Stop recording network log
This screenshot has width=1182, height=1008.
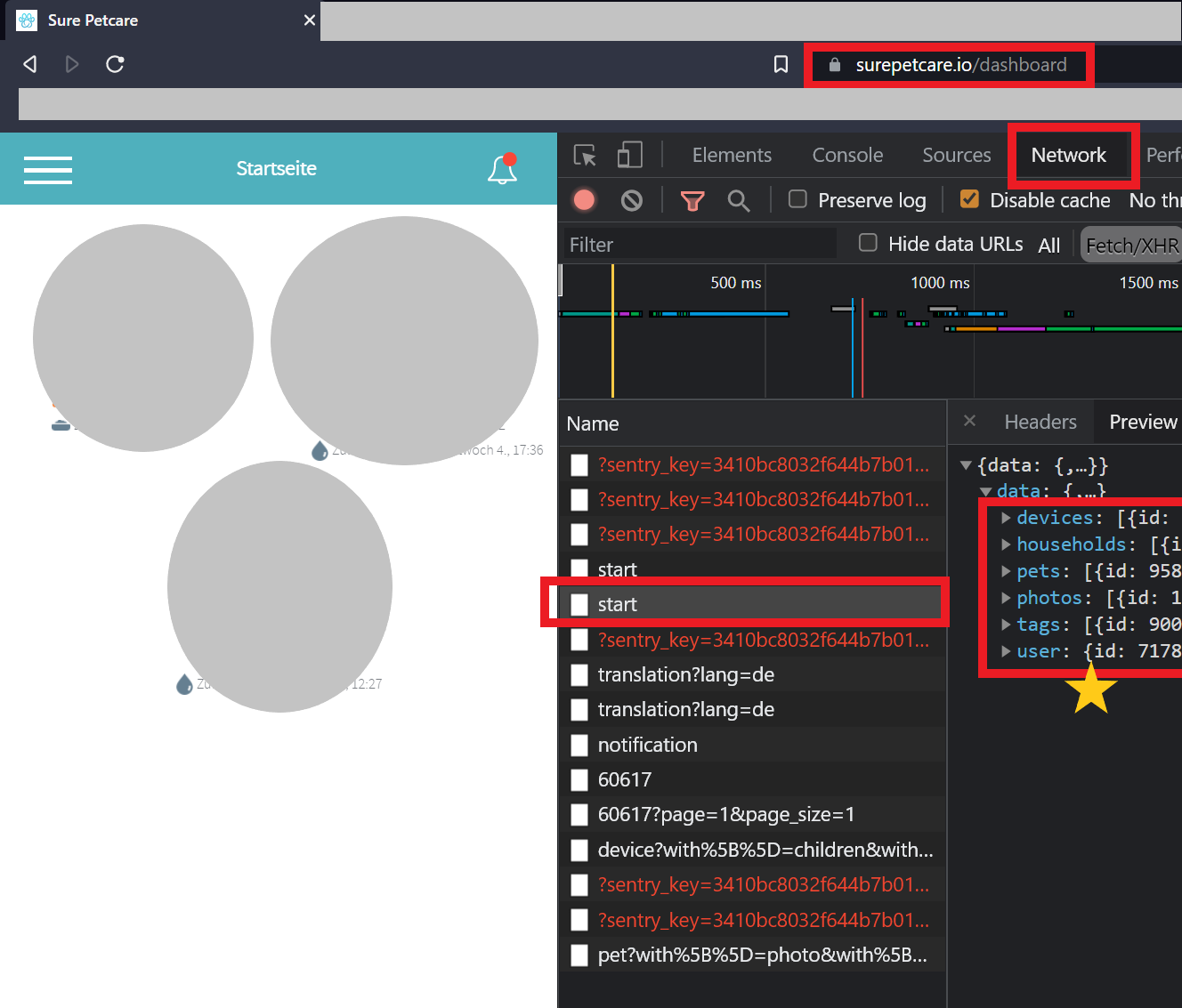pos(584,200)
